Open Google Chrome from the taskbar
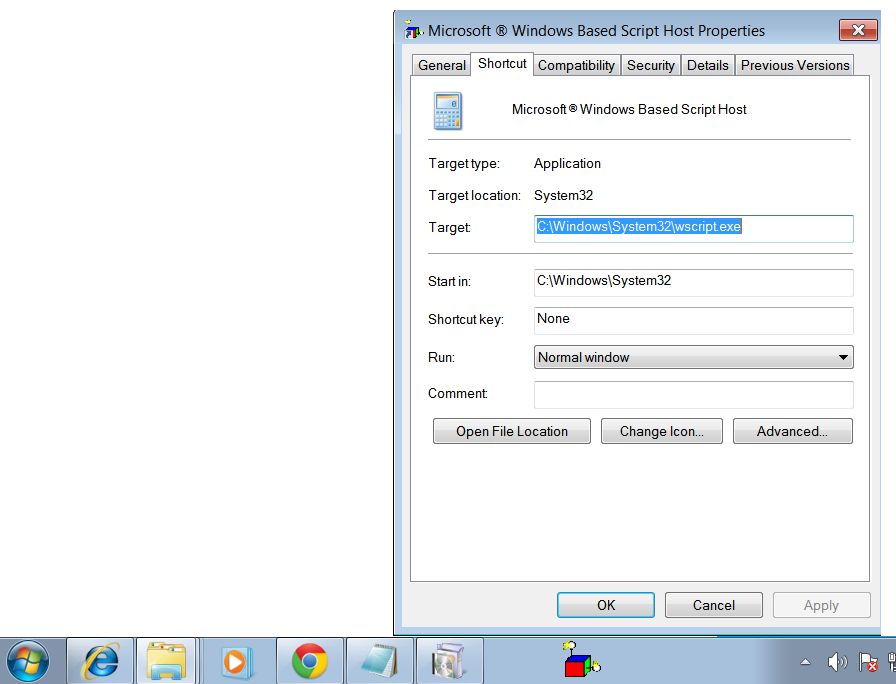 [309, 661]
